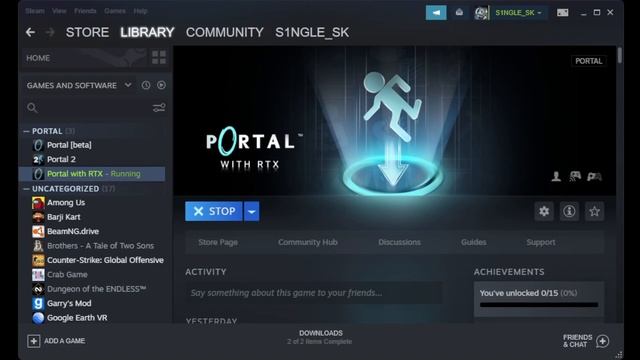Open the Steam menu

coord(35,11)
